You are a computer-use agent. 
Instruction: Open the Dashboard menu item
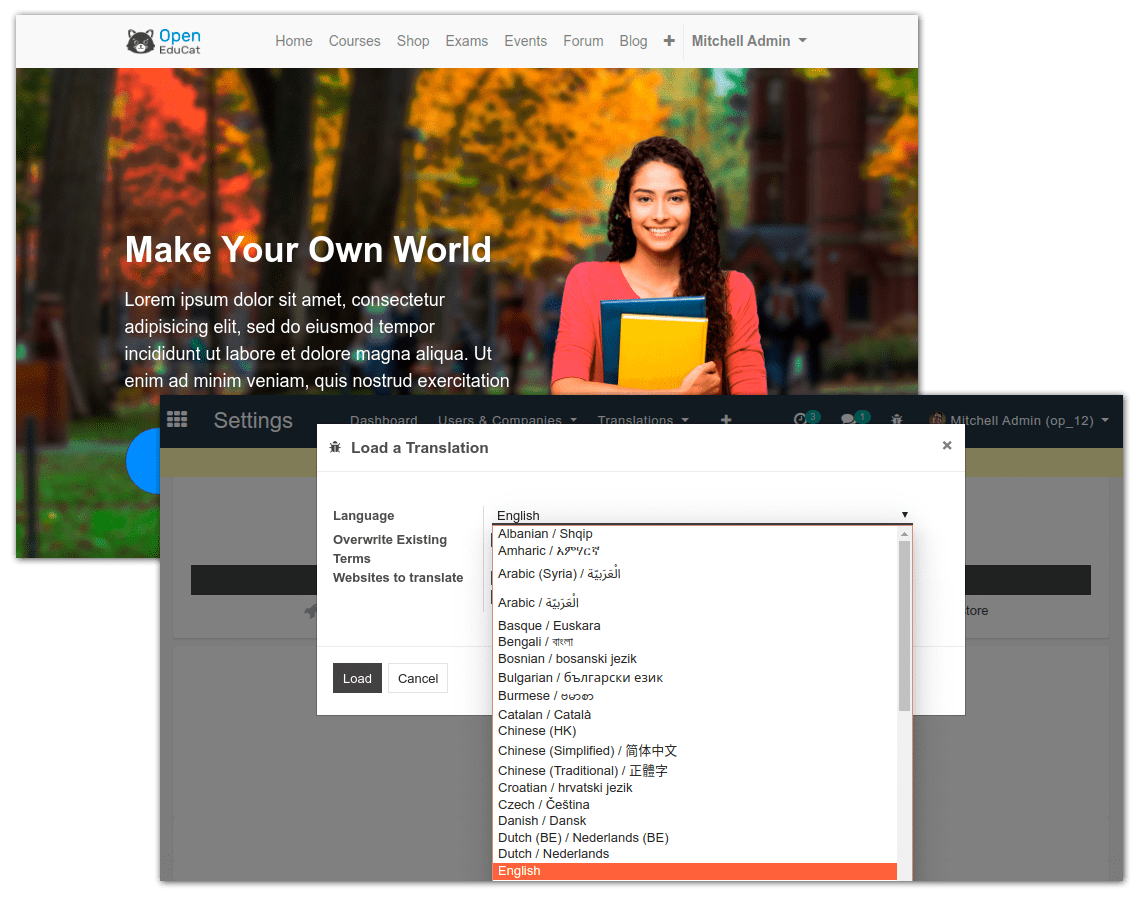coord(383,420)
